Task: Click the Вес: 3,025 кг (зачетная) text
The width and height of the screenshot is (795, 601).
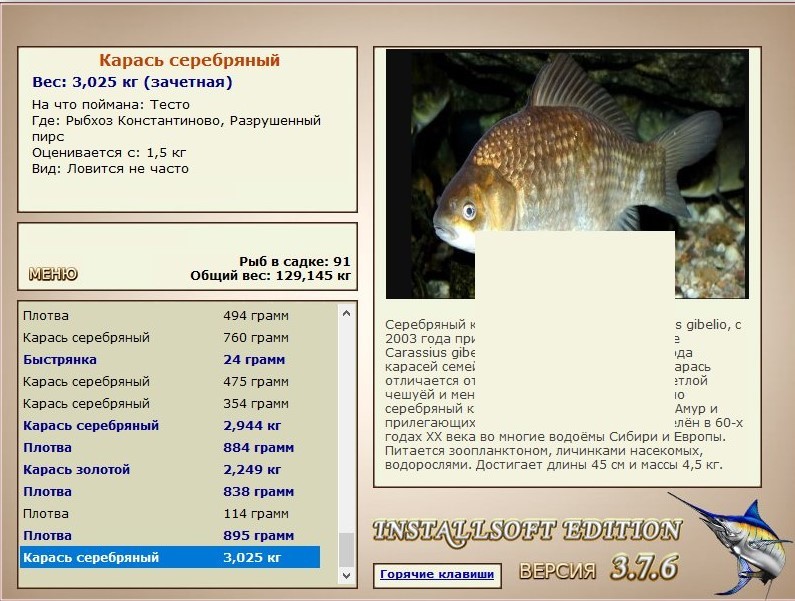Action: (132, 82)
